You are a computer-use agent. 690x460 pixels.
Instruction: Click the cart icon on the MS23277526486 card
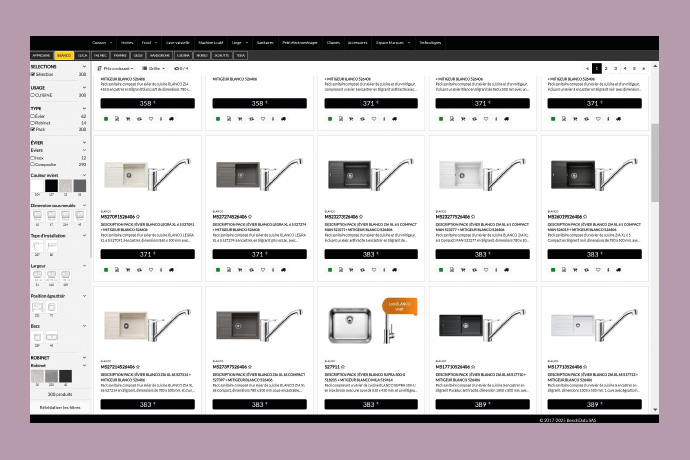(463, 270)
